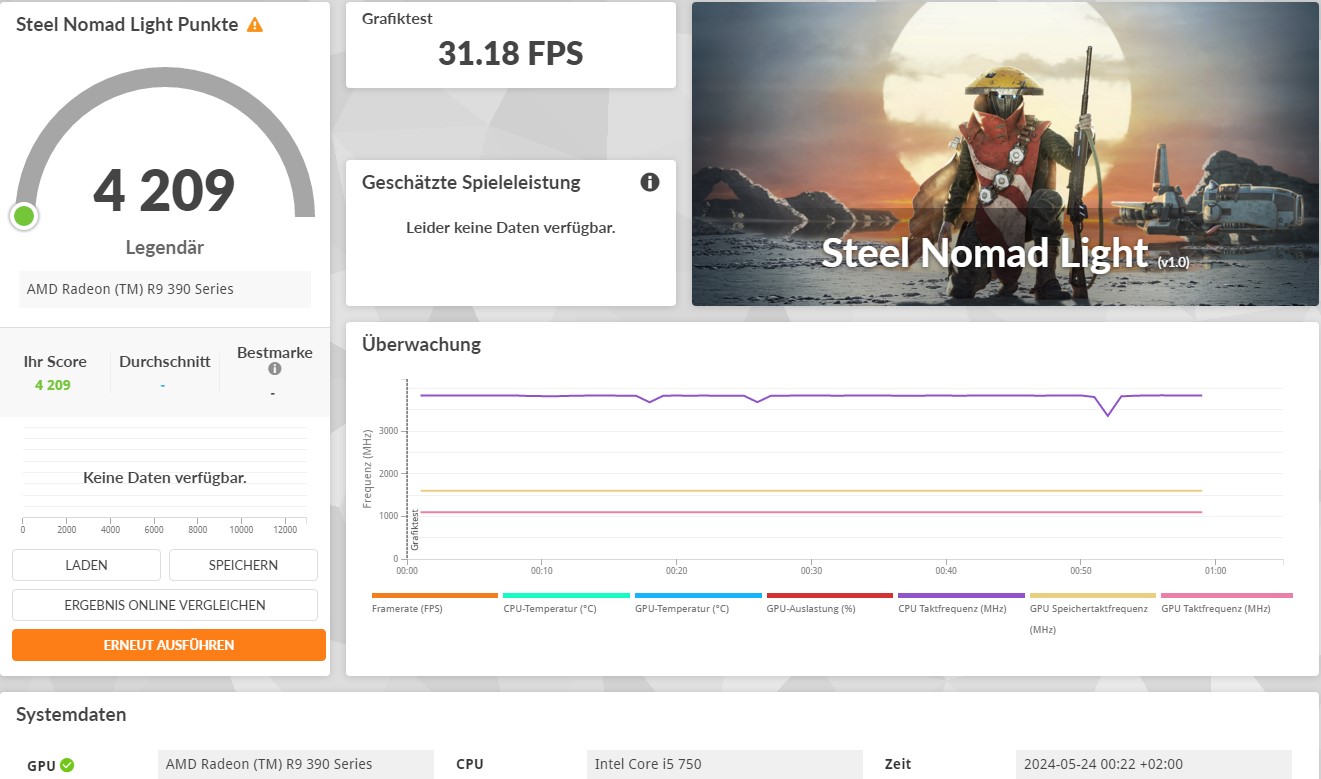The width and height of the screenshot is (1321, 779).
Task: Toggle GPU Taktfrequenz legend series
Action: point(1226,602)
